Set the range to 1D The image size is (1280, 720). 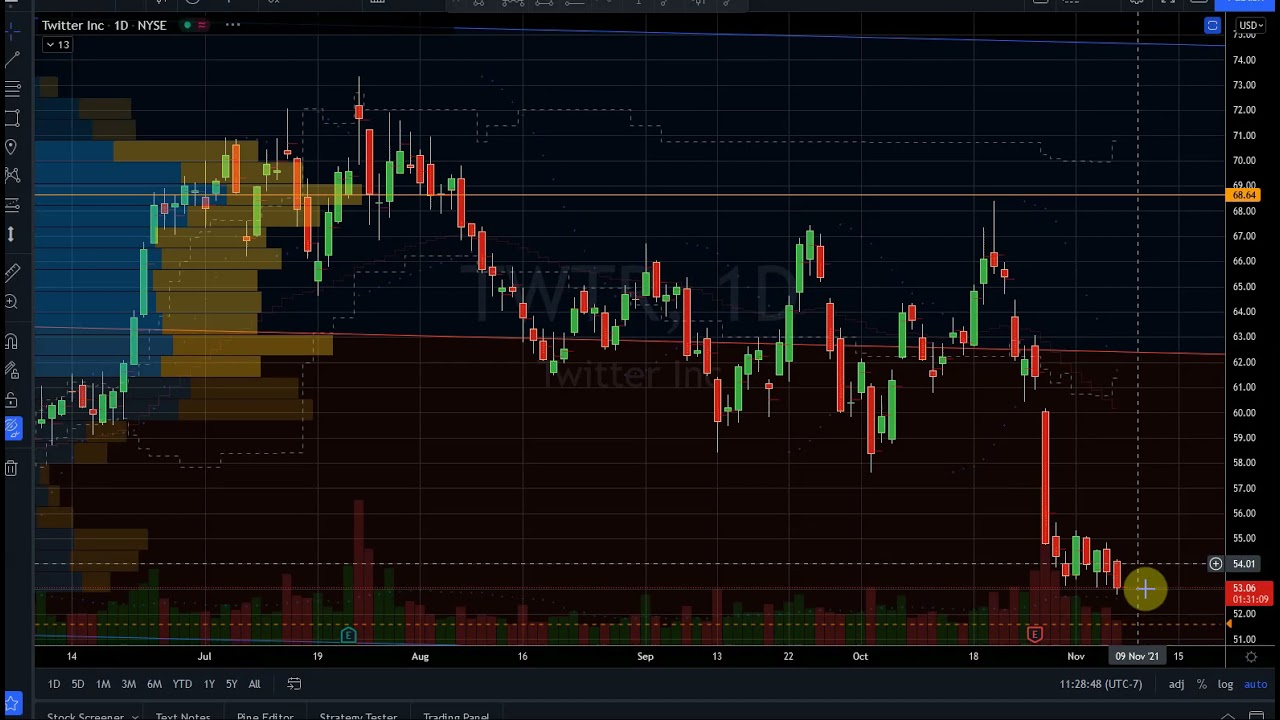[54, 684]
